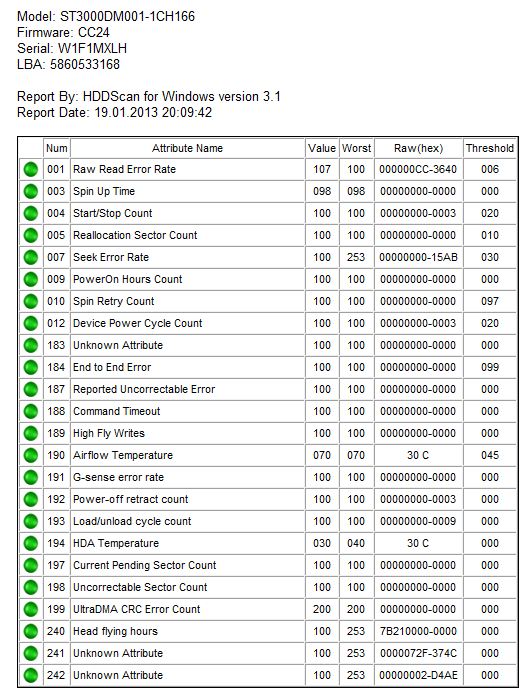529x697 pixels.
Task: Click the green status icon for Head flying hours
Action: point(31,632)
